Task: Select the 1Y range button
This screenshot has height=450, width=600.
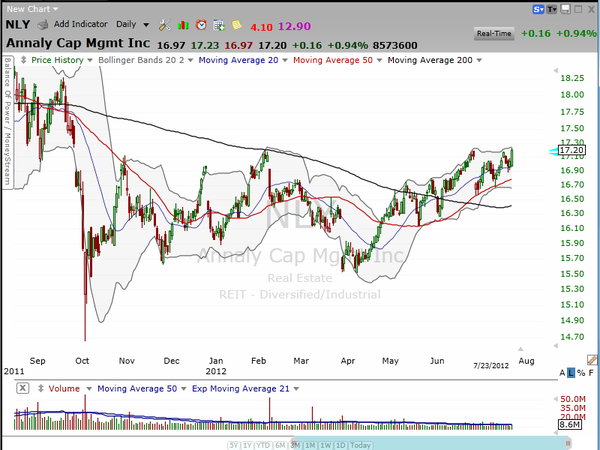Action: coord(247,445)
